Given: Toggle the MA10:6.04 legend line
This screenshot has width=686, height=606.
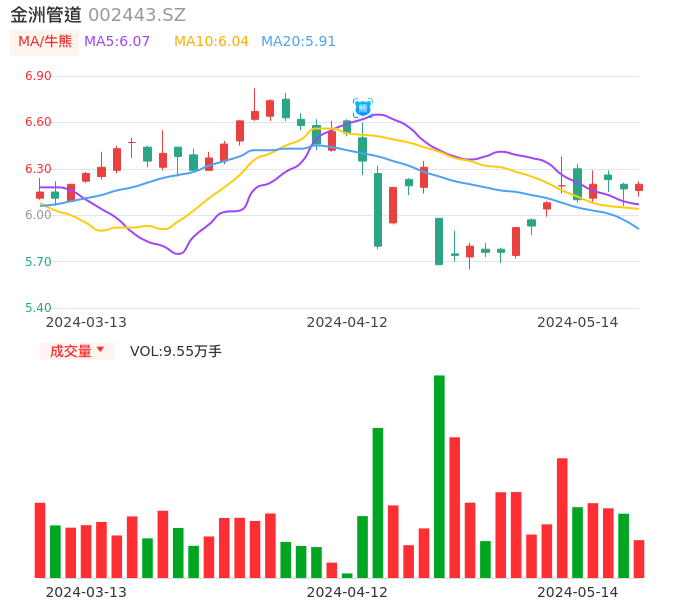Looking at the screenshot, I should pos(211,42).
